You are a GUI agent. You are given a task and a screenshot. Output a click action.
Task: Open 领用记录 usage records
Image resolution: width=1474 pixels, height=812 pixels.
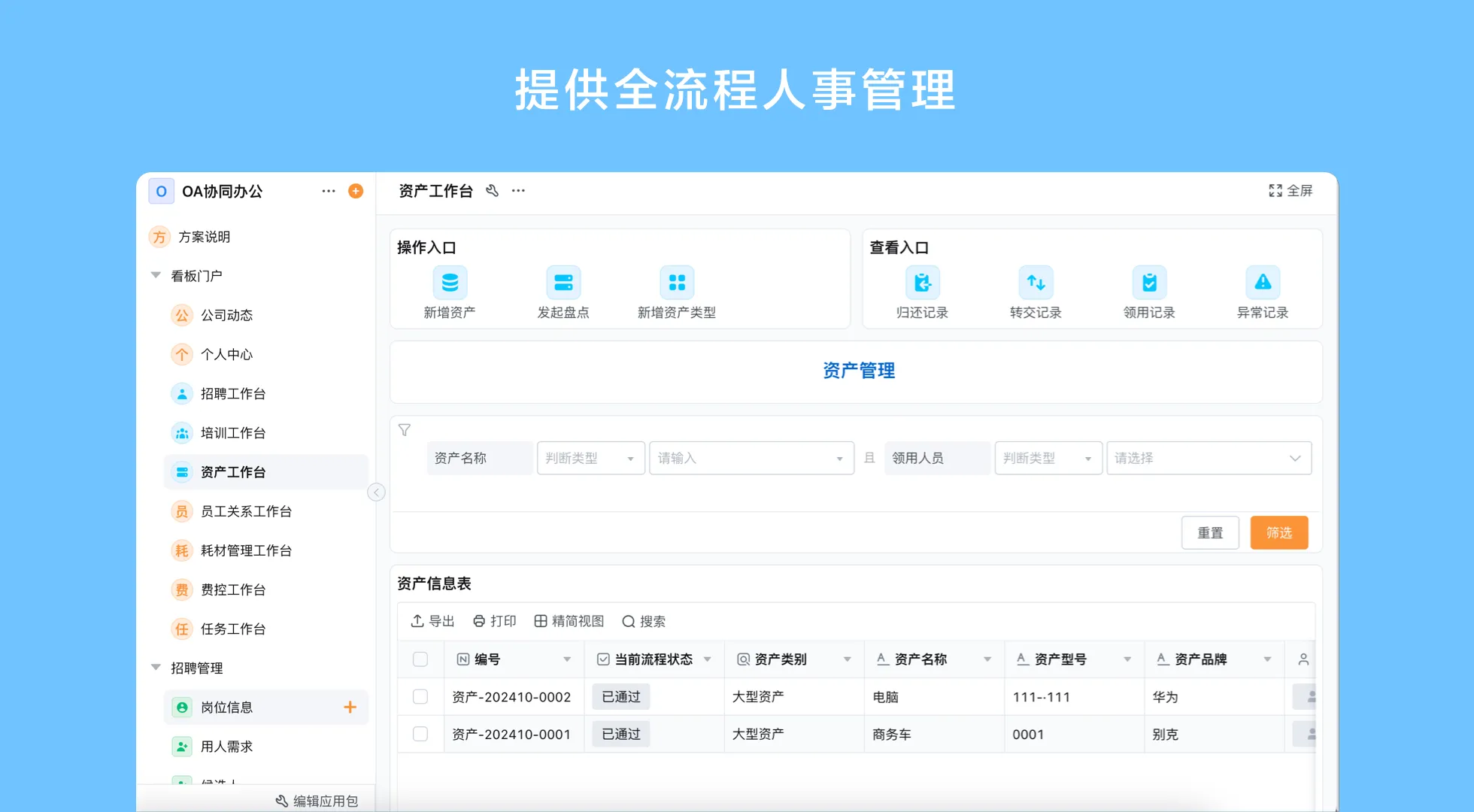coord(1149,283)
